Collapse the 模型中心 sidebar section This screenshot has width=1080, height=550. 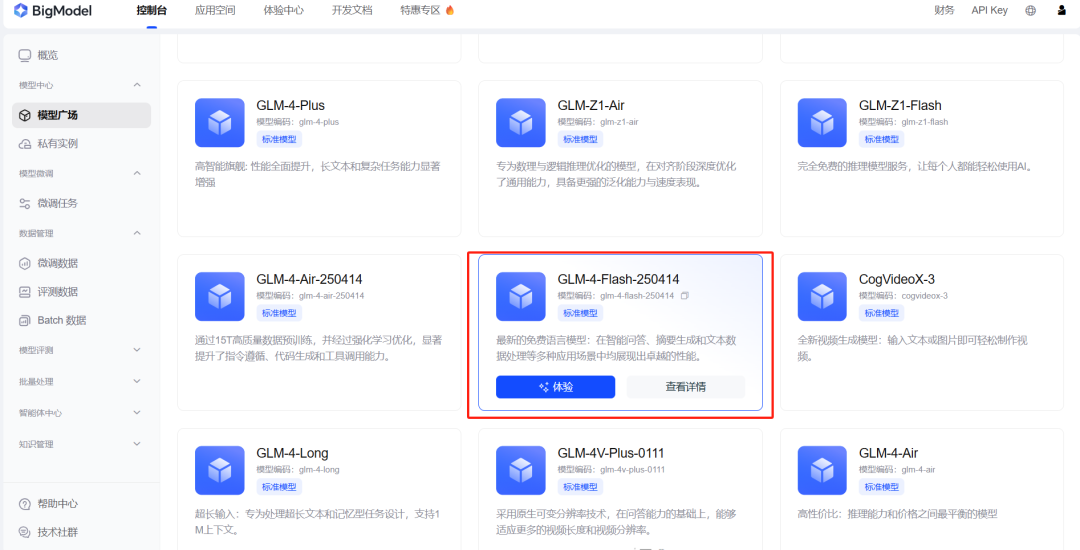pyautogui.click(x=136, y=85)
